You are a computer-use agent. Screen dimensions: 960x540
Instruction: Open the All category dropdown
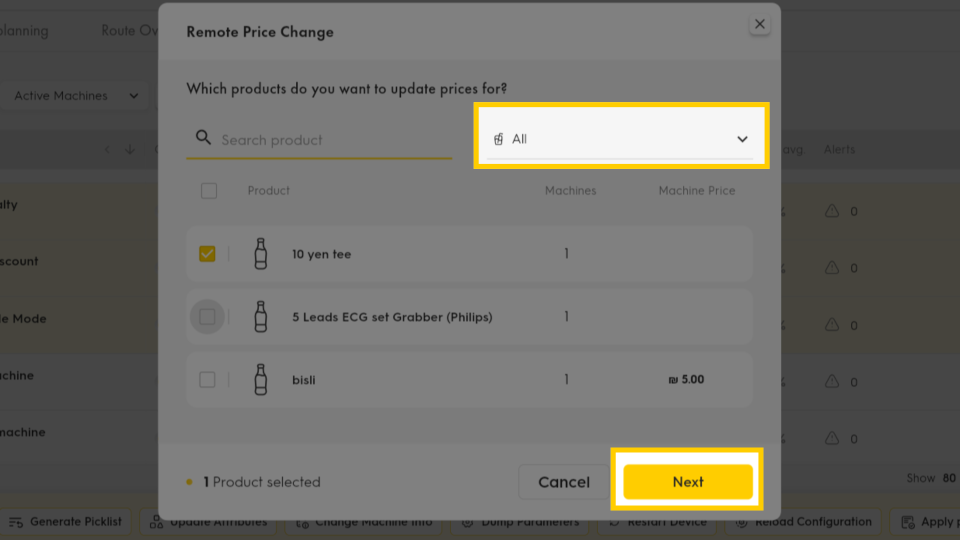coord(620,139)
